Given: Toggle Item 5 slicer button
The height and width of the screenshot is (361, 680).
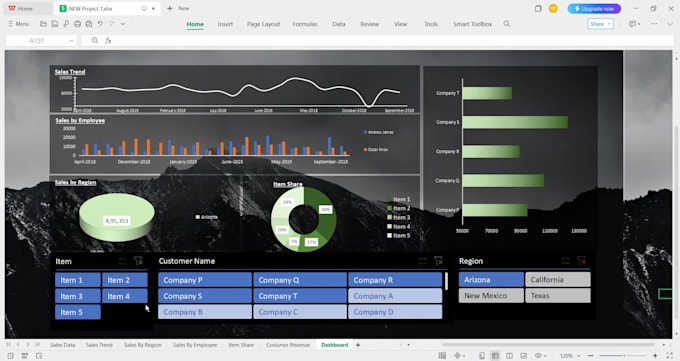Looking at the screenshot, I should click(x=78, y=312).
